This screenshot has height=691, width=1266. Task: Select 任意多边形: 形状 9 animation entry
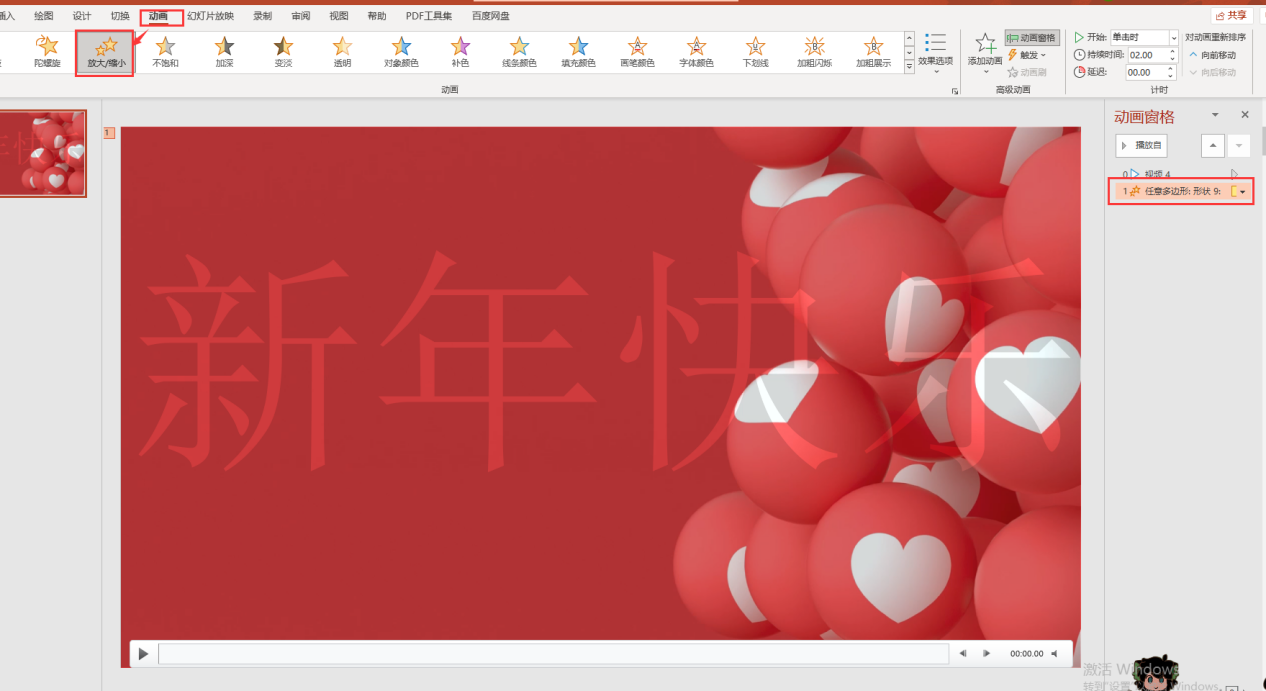pos(1181,191)
